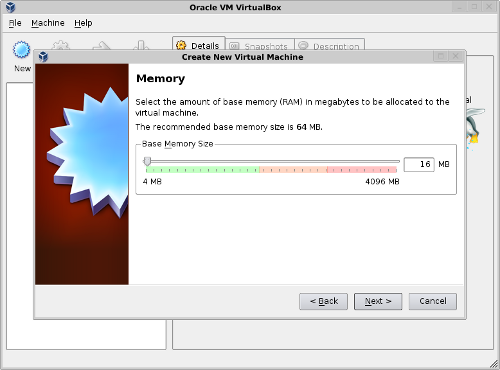Open the Machine menu
500x370 pixels.
pos(48,23)
